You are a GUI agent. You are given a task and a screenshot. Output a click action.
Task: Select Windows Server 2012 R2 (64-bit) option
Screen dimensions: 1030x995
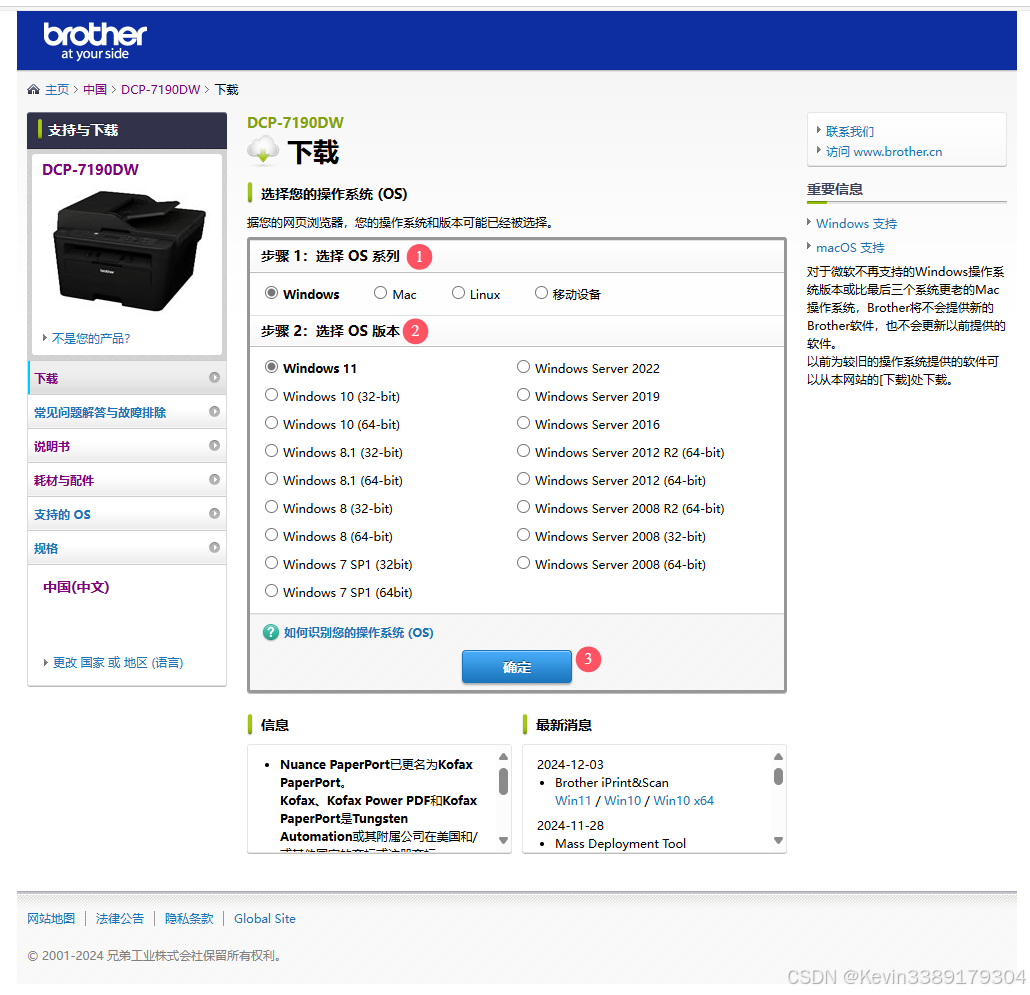524,451
